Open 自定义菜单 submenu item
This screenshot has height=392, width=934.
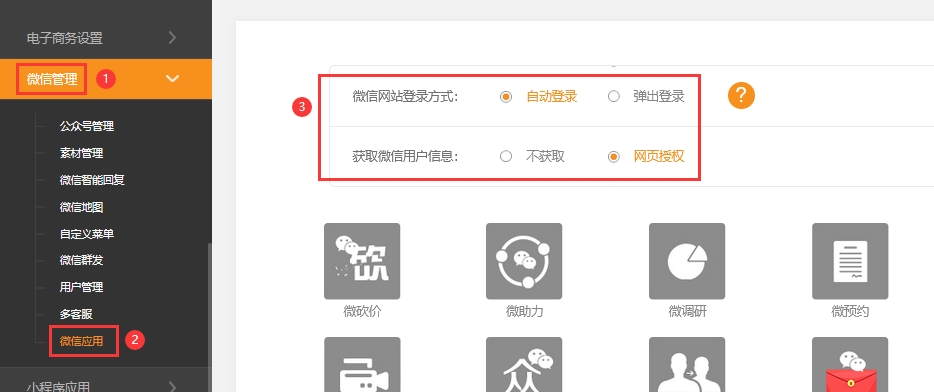click(x=87, y=234)
